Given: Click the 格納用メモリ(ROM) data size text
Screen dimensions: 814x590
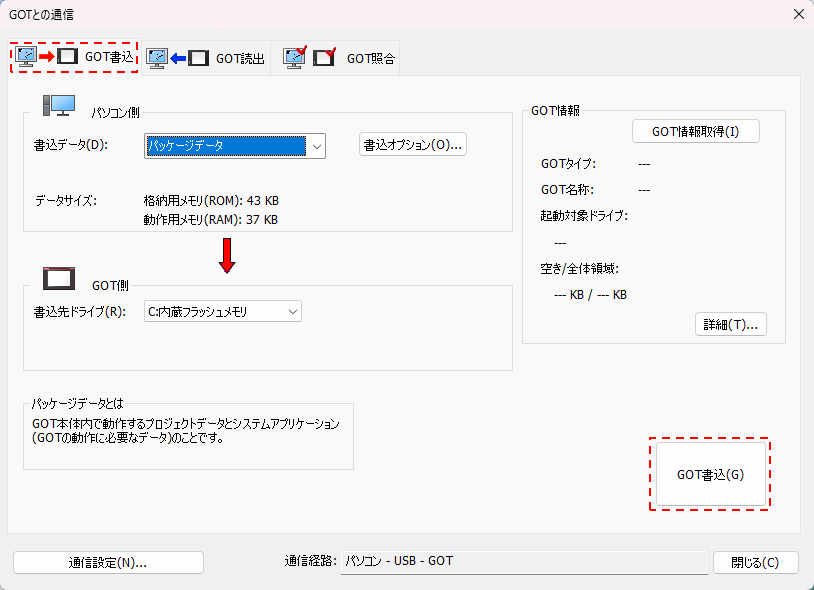Looking at the screenshot, I should 211,200.
